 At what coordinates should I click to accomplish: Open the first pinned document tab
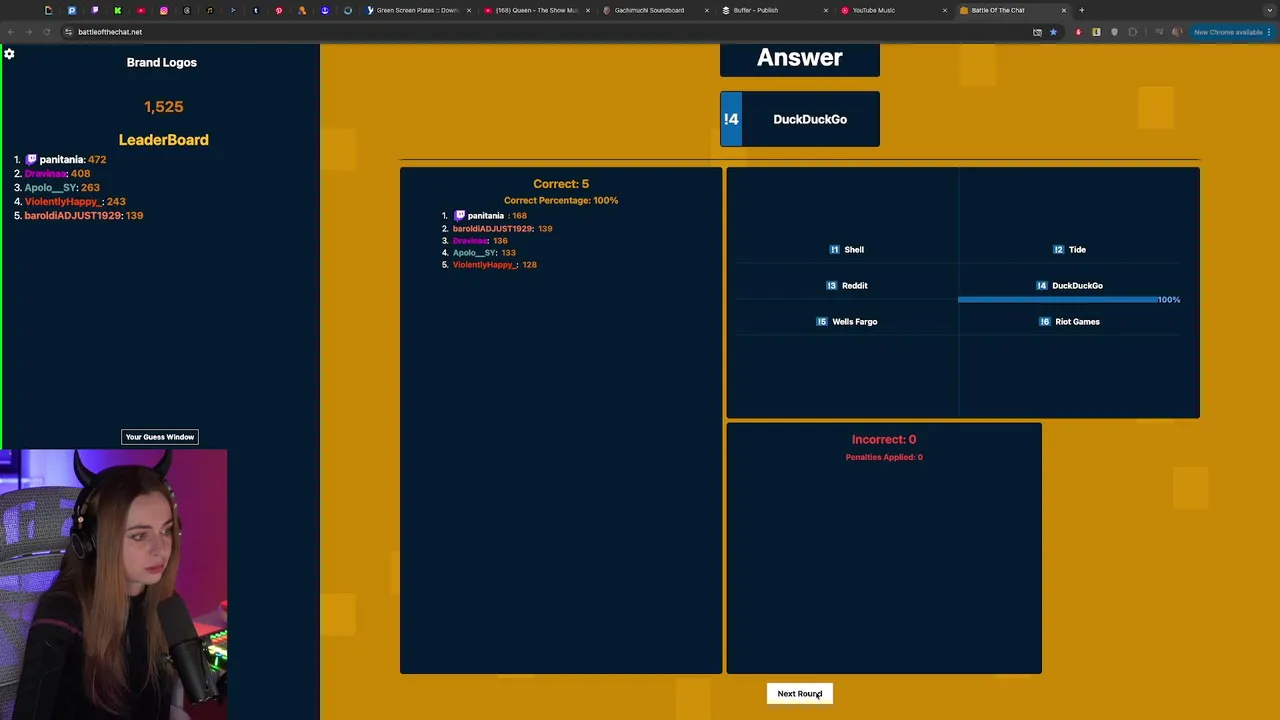(49, 10)
